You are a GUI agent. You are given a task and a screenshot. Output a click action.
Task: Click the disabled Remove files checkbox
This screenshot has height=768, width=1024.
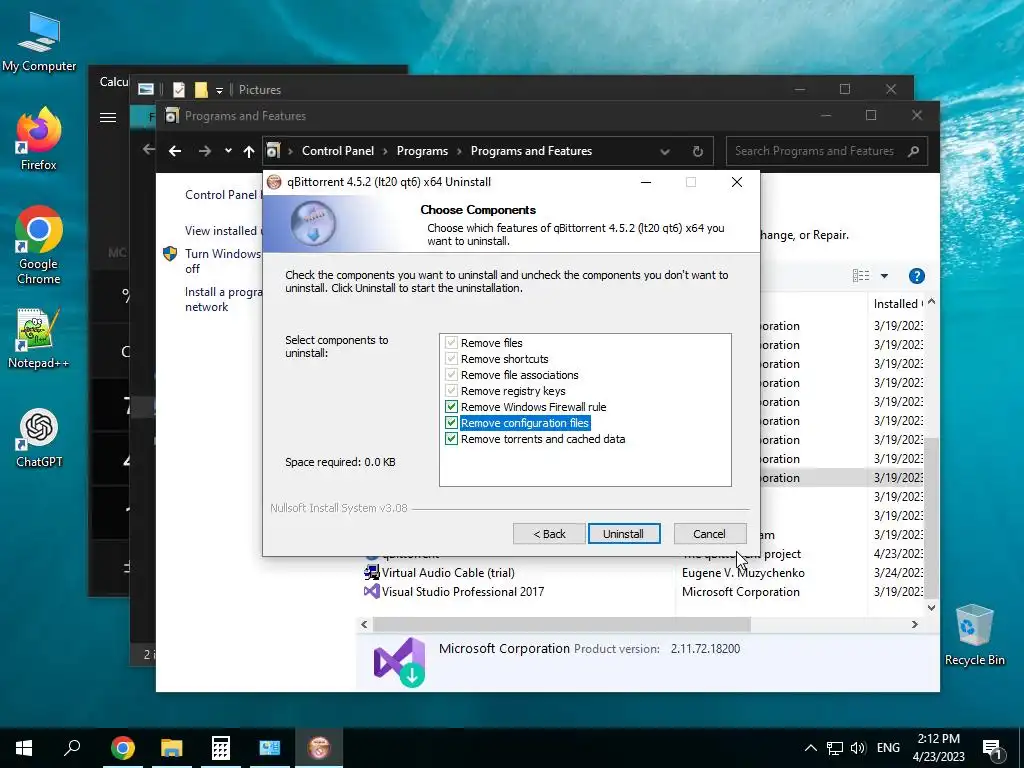pos(451,343)
